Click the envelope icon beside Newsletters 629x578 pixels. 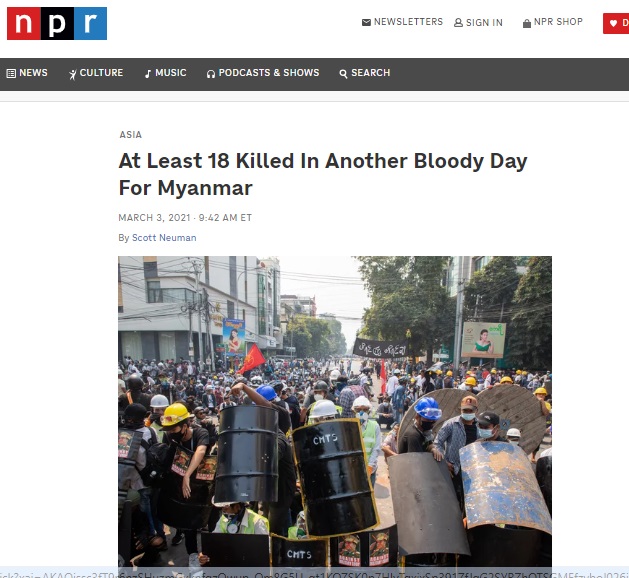pyautogui.click(x=366, y=22)
